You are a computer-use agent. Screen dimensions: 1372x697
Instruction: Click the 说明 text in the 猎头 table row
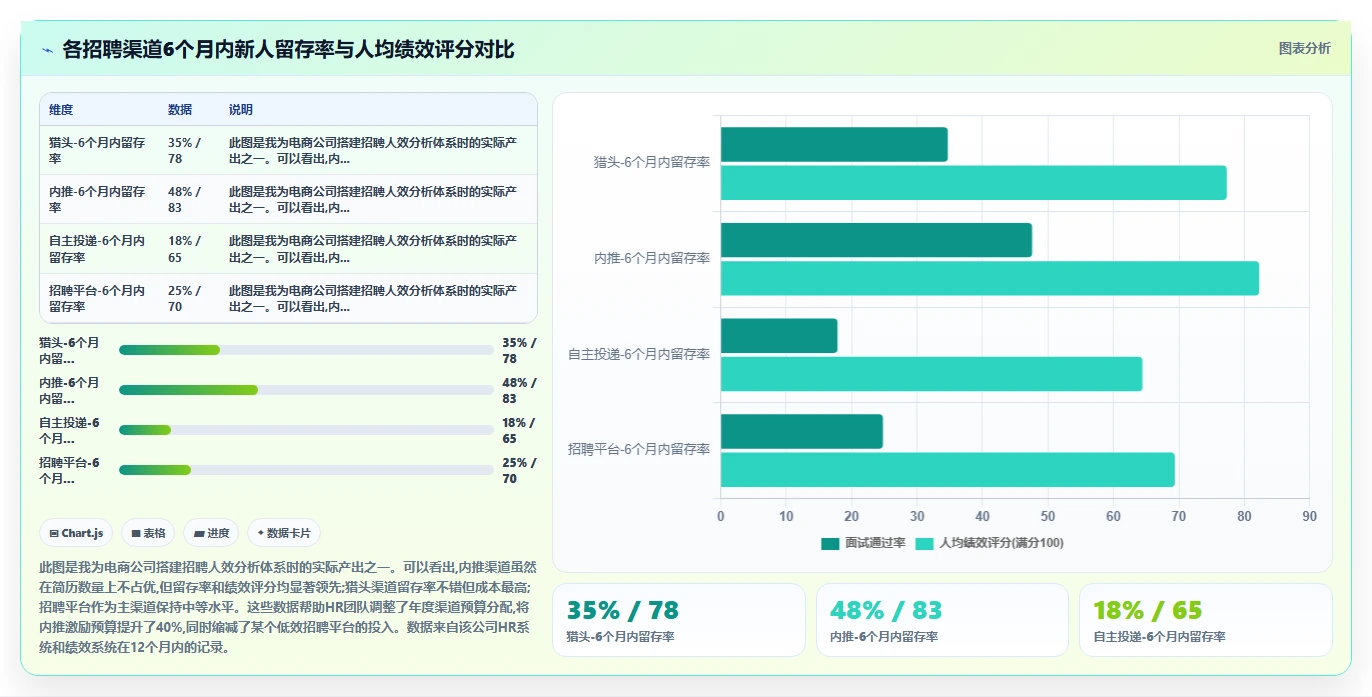point(373,150)
